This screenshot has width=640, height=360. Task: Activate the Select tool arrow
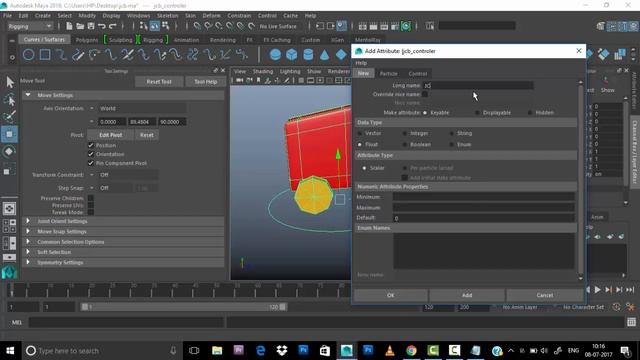9,82
